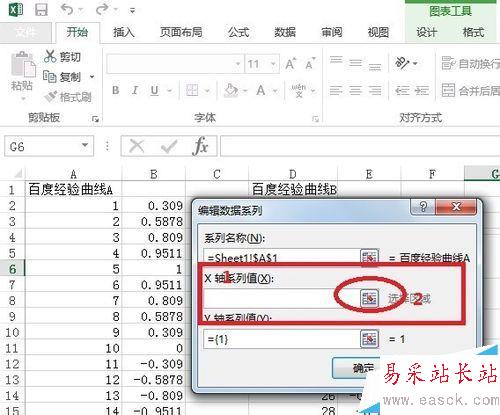Open the font size 11 dropdown
The image size is (500, 415).
[273, 64]
